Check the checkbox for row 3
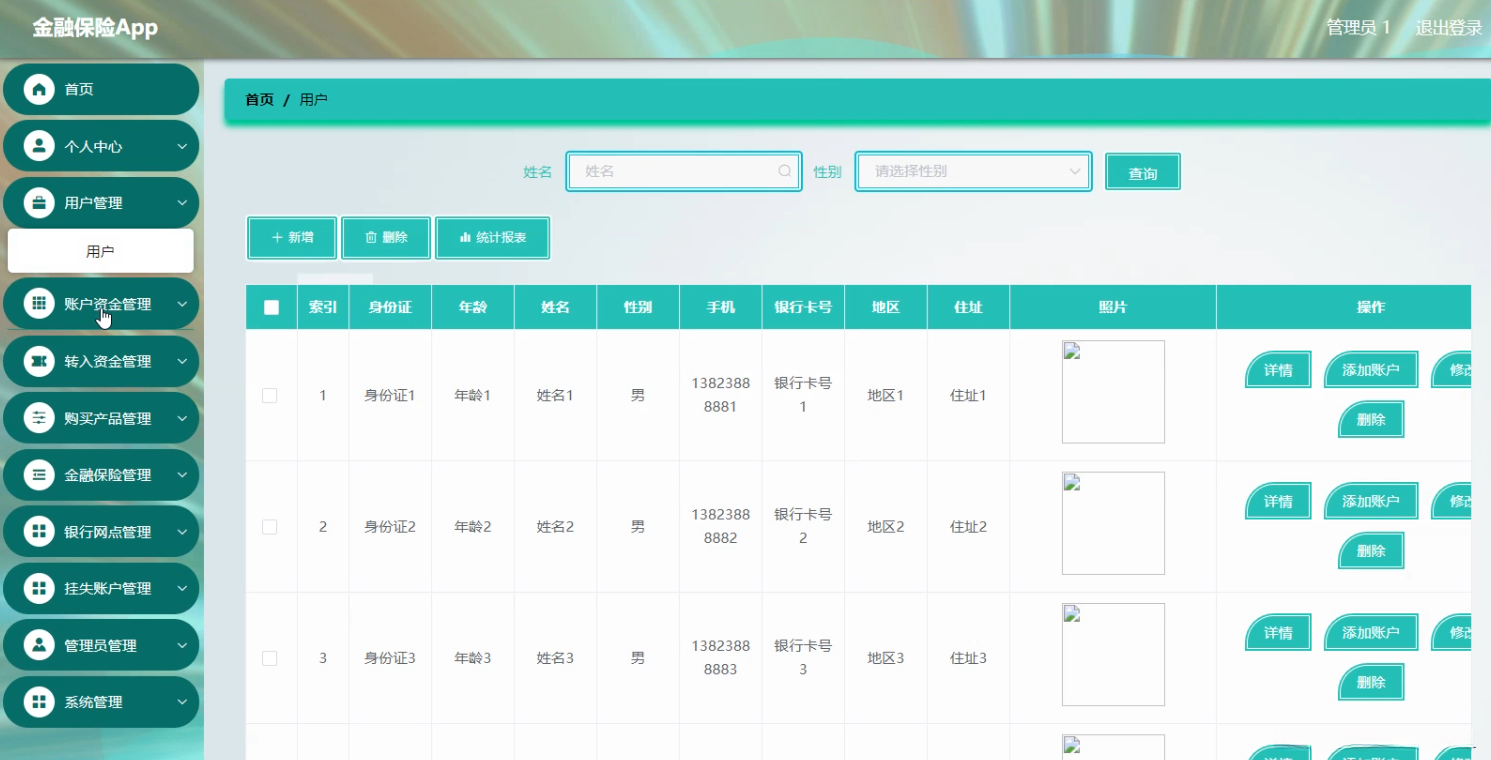 pos(269,658)
